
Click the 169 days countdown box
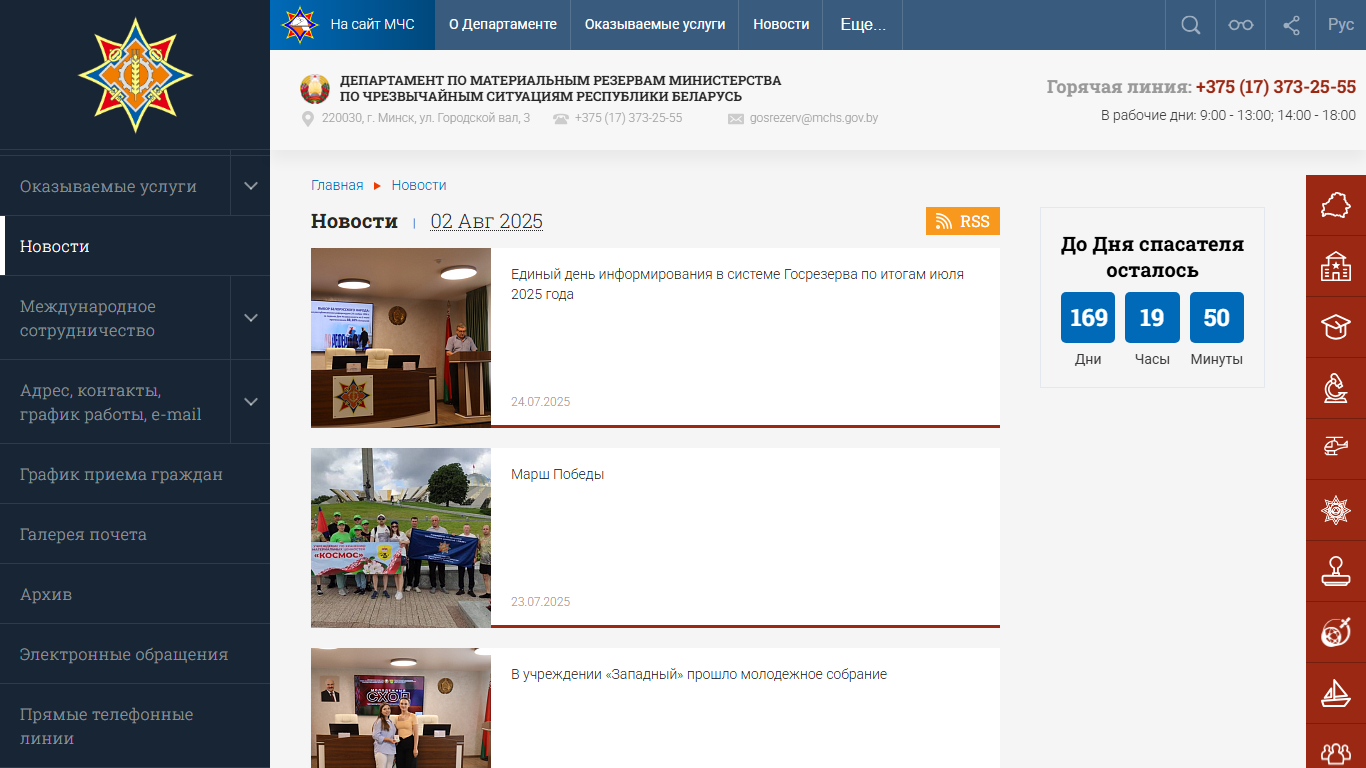click(1088, 318)
